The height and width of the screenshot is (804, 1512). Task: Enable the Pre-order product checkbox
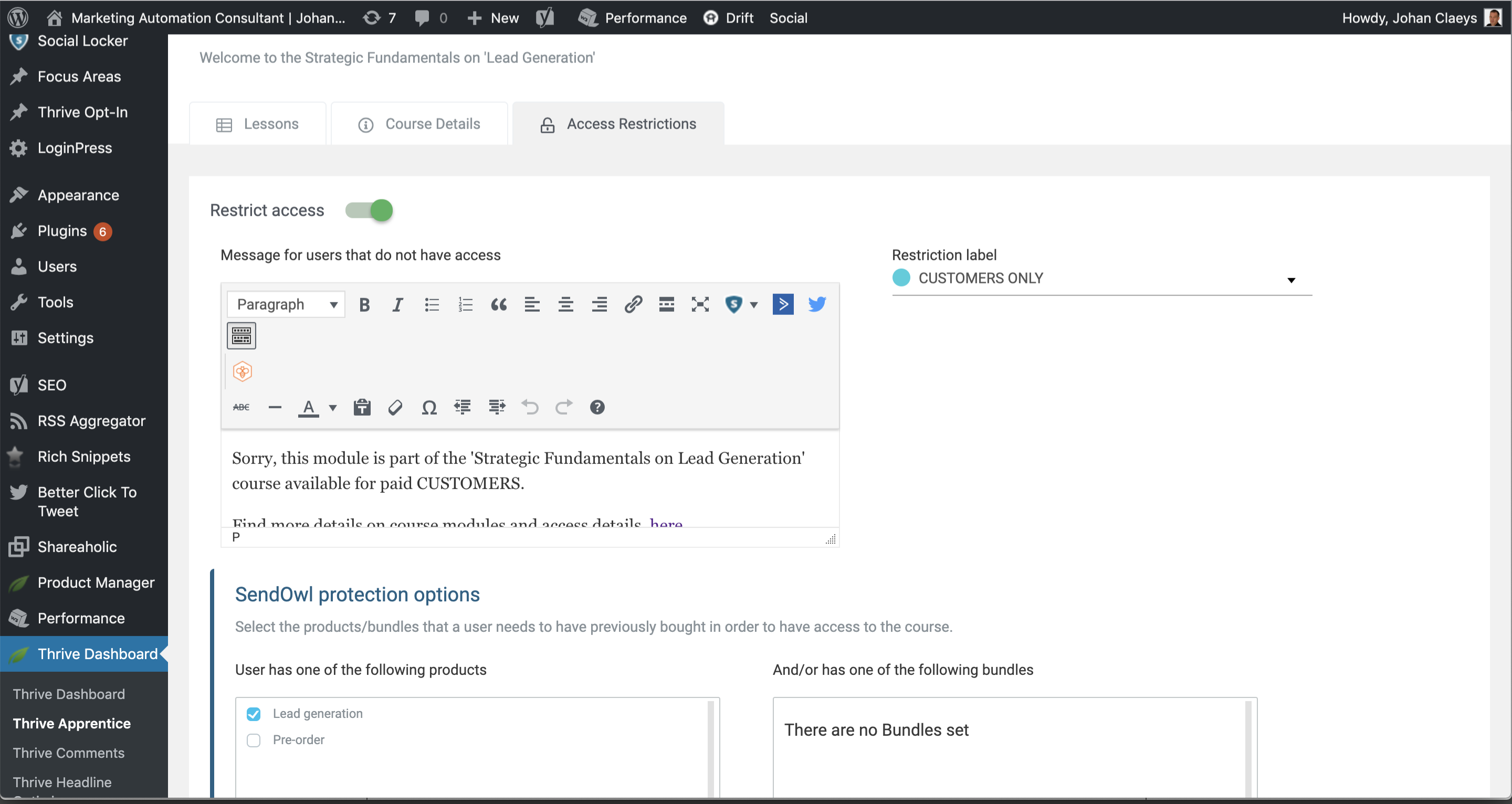tap(254, 740)
